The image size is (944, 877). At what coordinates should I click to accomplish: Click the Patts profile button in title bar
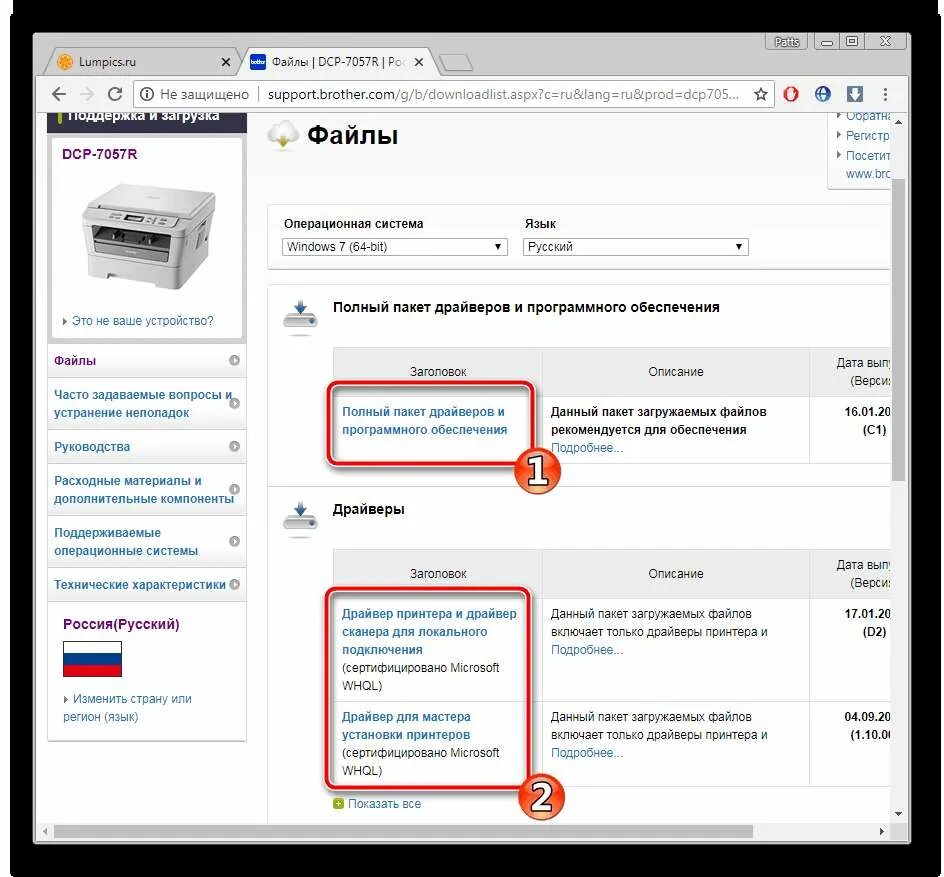(786, 42)
